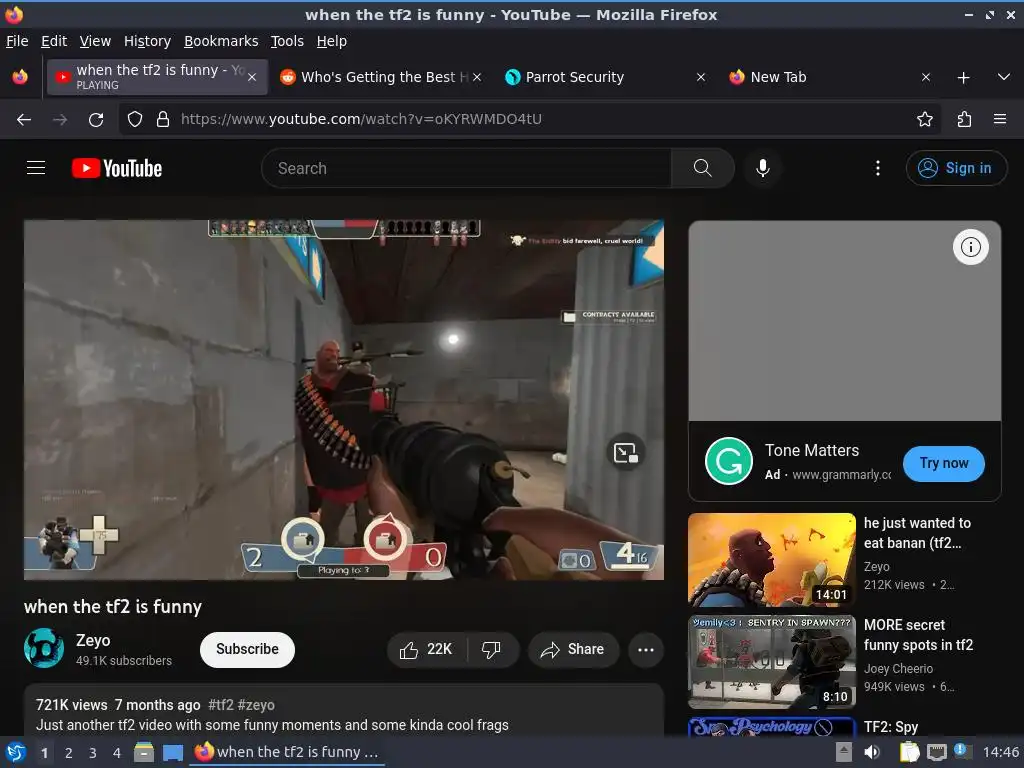Close the Parrot Security tab
Screen dimensions: 1024x768
tap(701, 77)
